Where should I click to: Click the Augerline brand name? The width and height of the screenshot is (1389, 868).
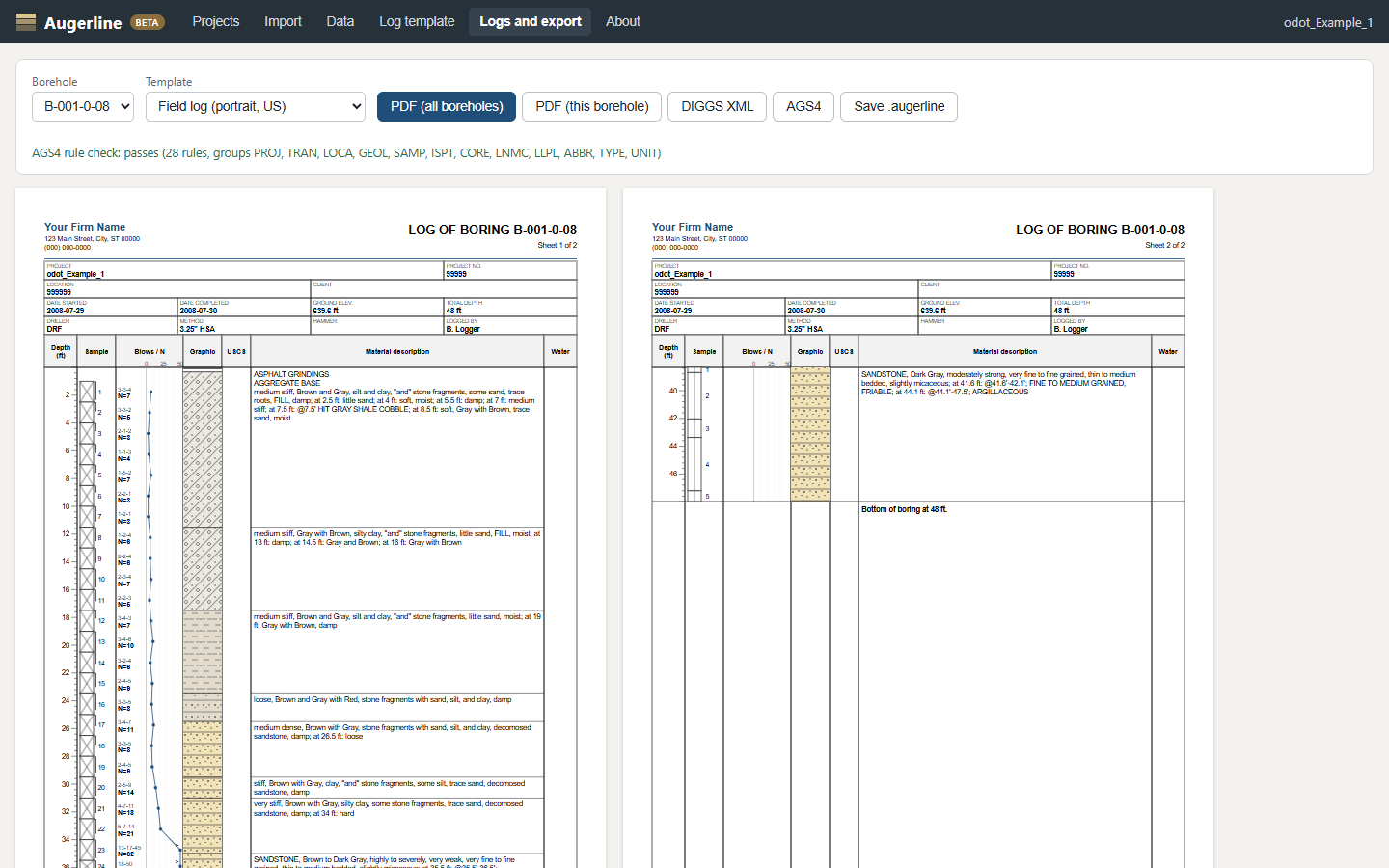[x=83, y=22]
